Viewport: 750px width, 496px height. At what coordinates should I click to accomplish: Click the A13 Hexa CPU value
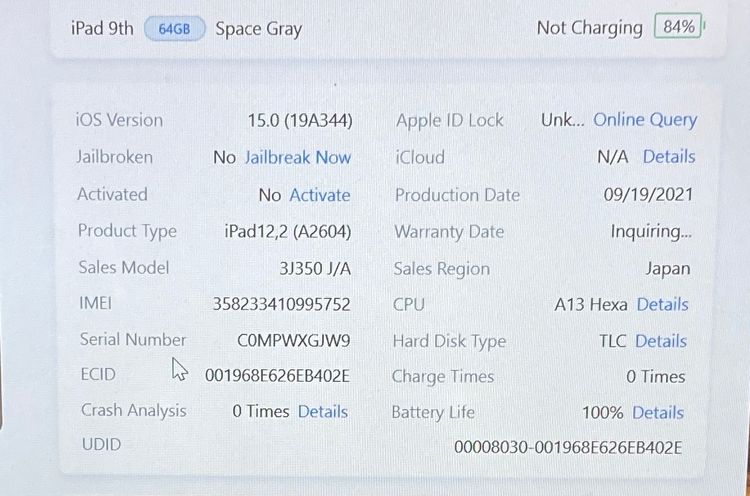coord(591,305)
